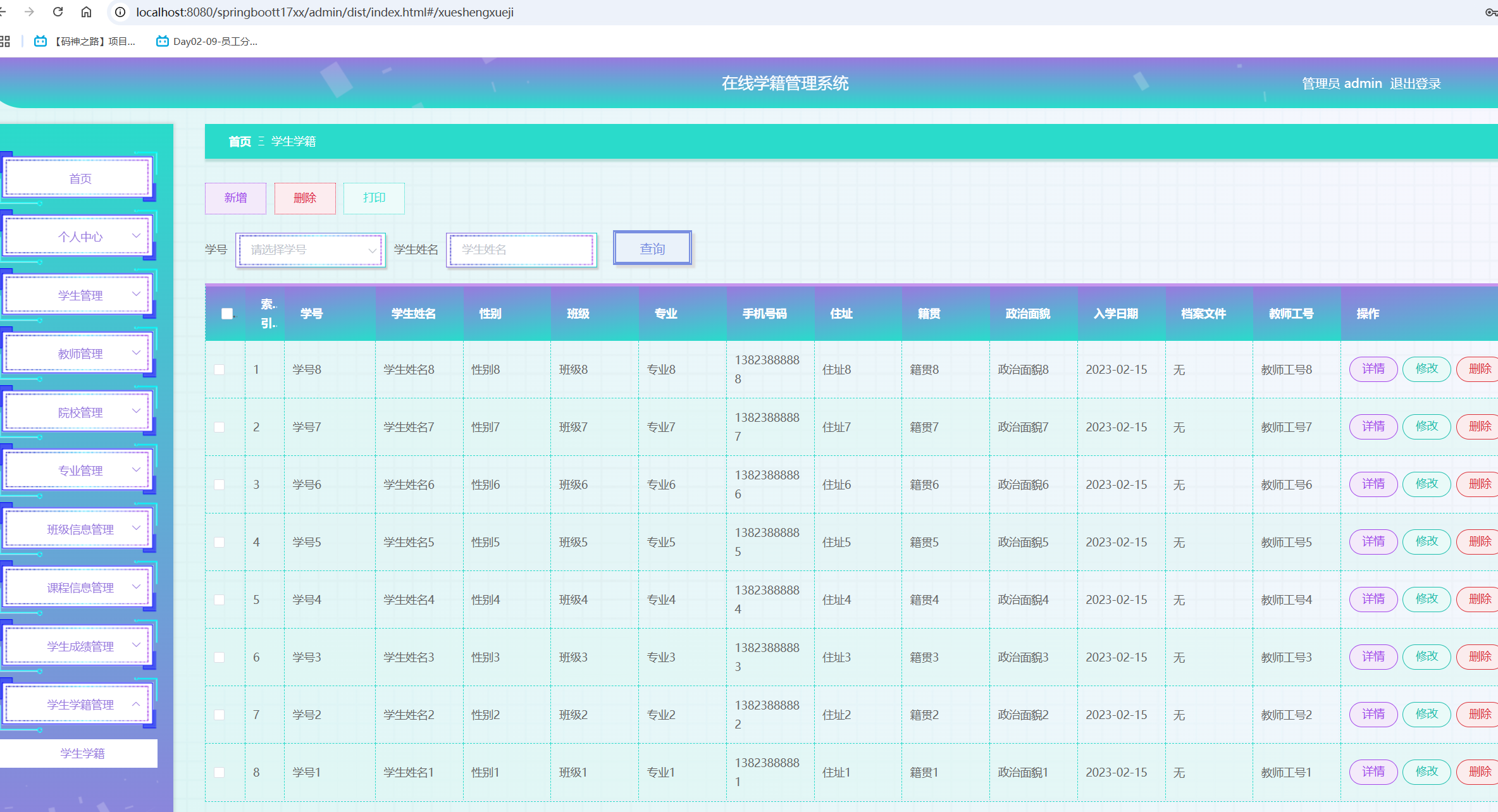
Task: Click the browser address bar URL
Action: 325,12
